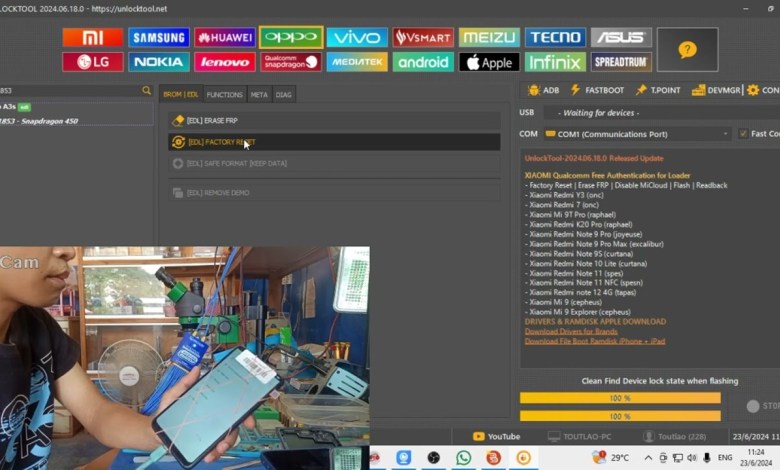Click the [EDL] ERASE FRP button
The image size is (780, 470).
coord(334,121)
